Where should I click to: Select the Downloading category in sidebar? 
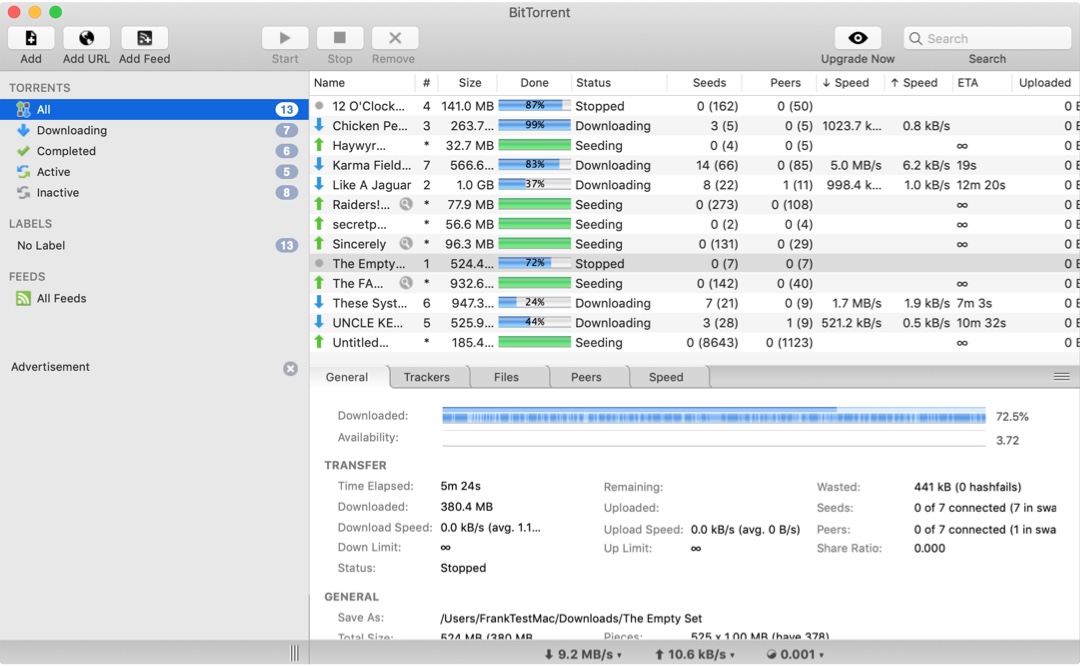coord(154,130)
